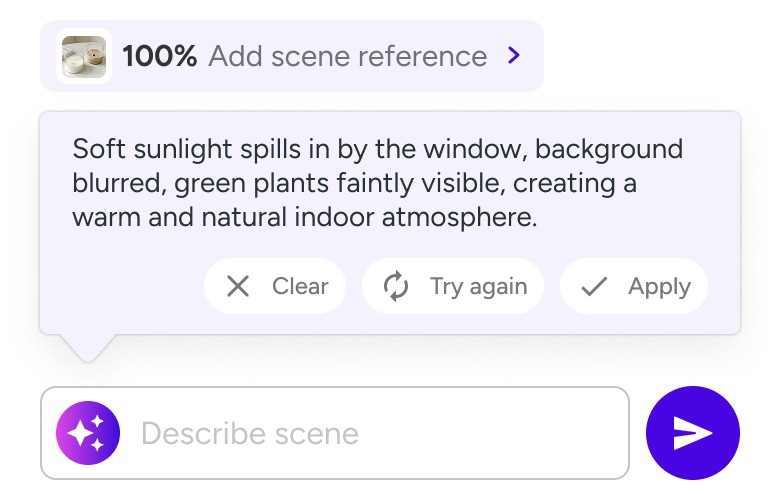Click the Add scene reference label
The width and height of the screenshot is (780, 500).
click(x=348, y=56)
